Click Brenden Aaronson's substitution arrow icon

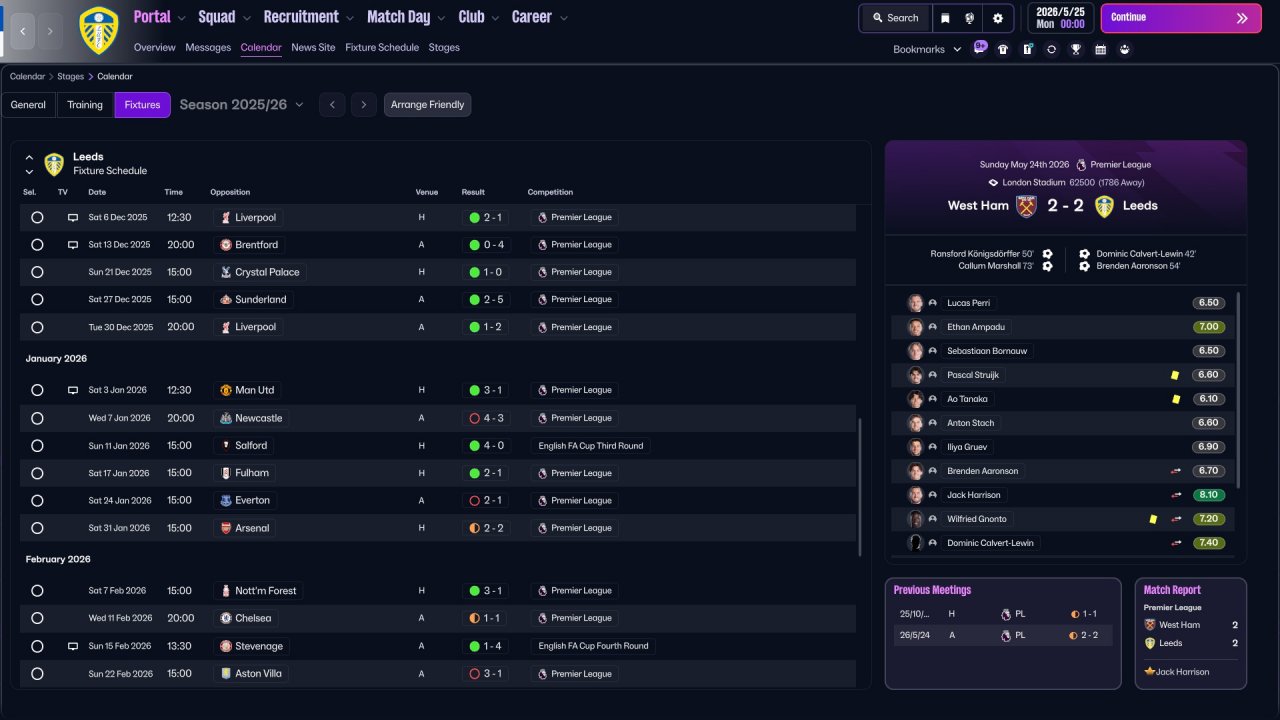pos(1176,471)
